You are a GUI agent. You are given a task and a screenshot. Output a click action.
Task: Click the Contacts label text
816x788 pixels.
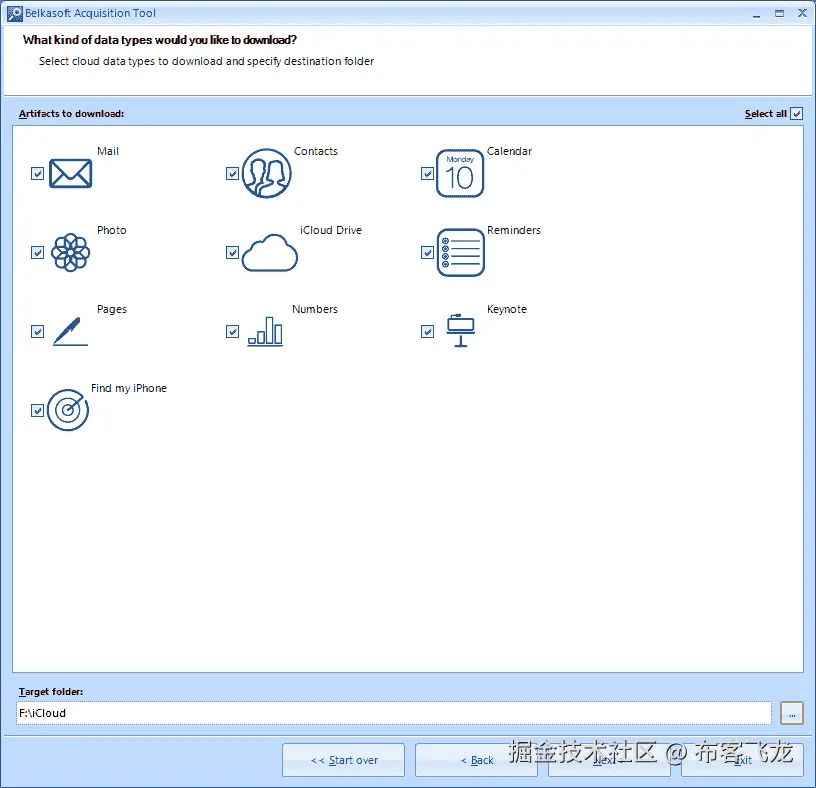(x=316, y=151)
